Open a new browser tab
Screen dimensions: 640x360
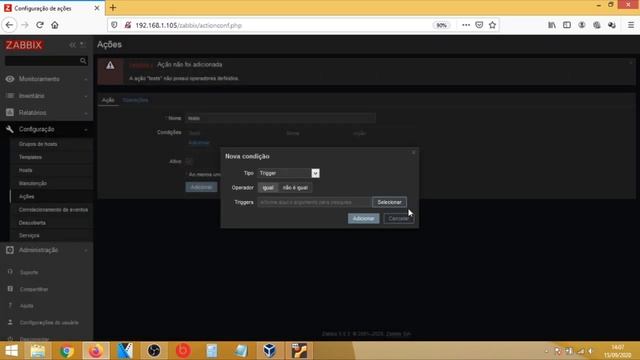[x=113, y=8]
